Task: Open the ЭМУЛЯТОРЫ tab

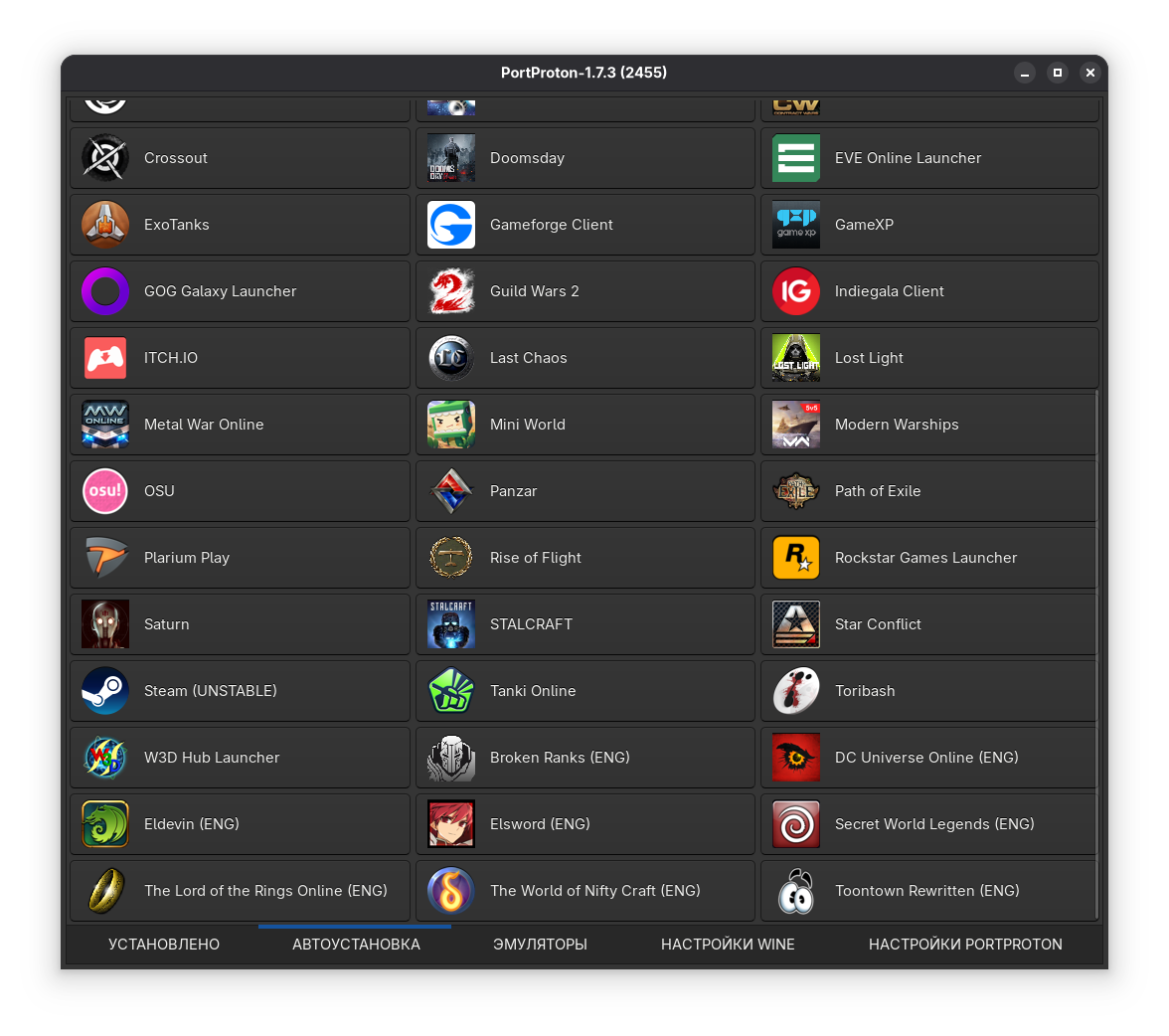Action: [540, 945]
